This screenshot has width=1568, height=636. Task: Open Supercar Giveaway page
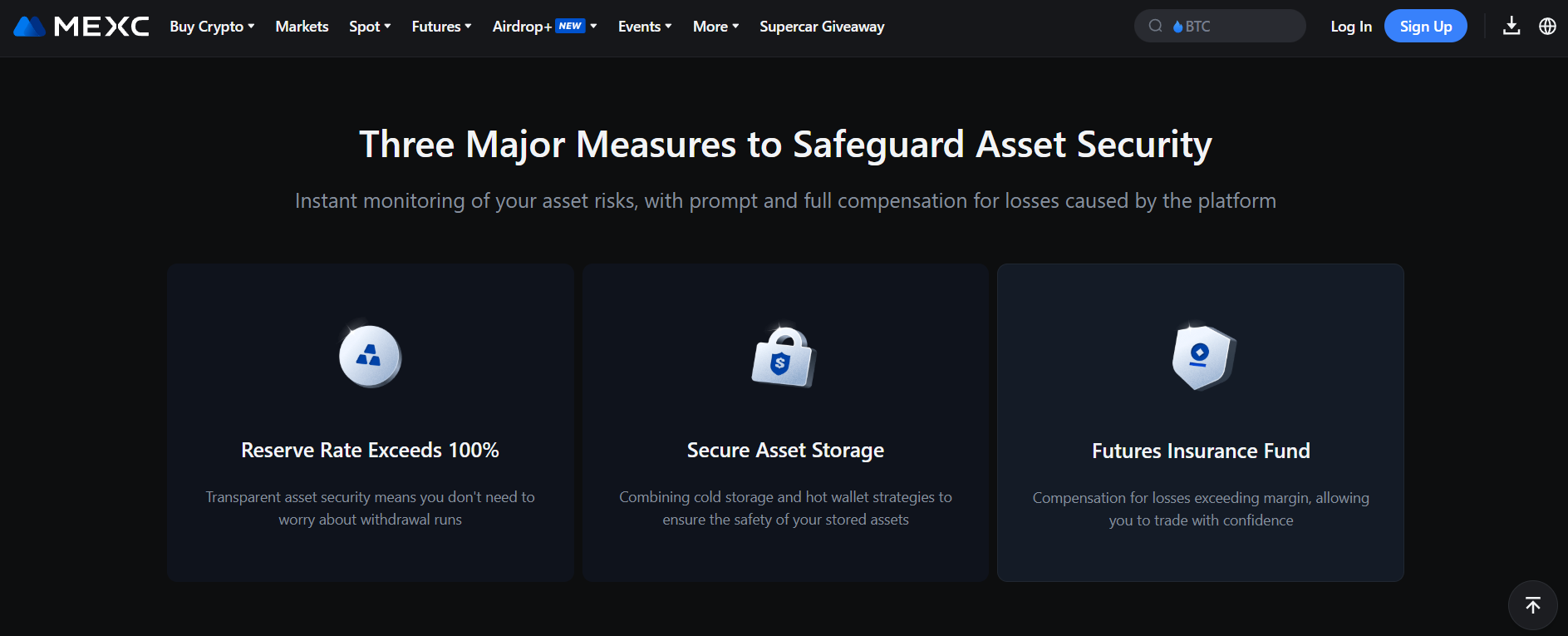822,27
